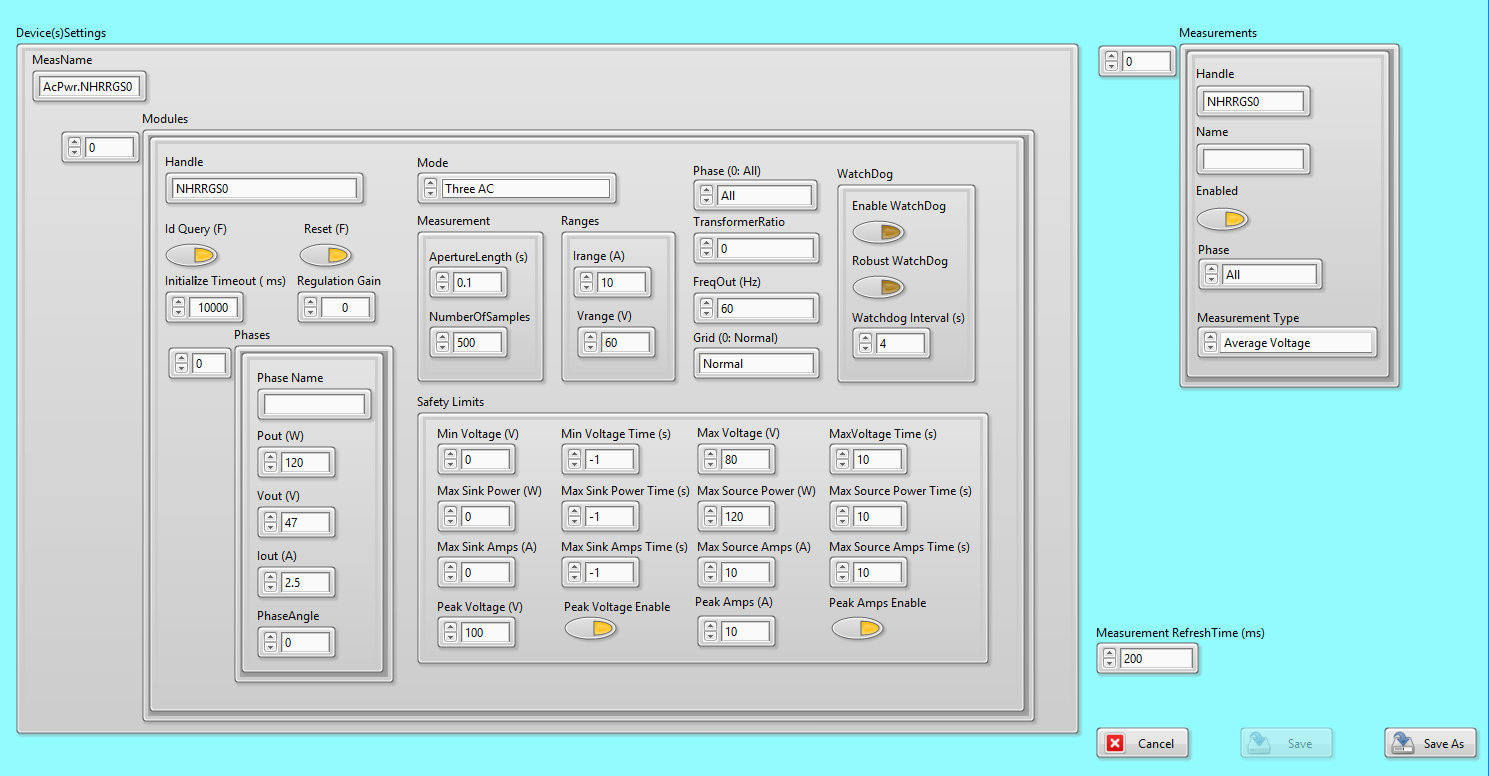
Task: Click the Measurements Handle field
Action: 1254,101
